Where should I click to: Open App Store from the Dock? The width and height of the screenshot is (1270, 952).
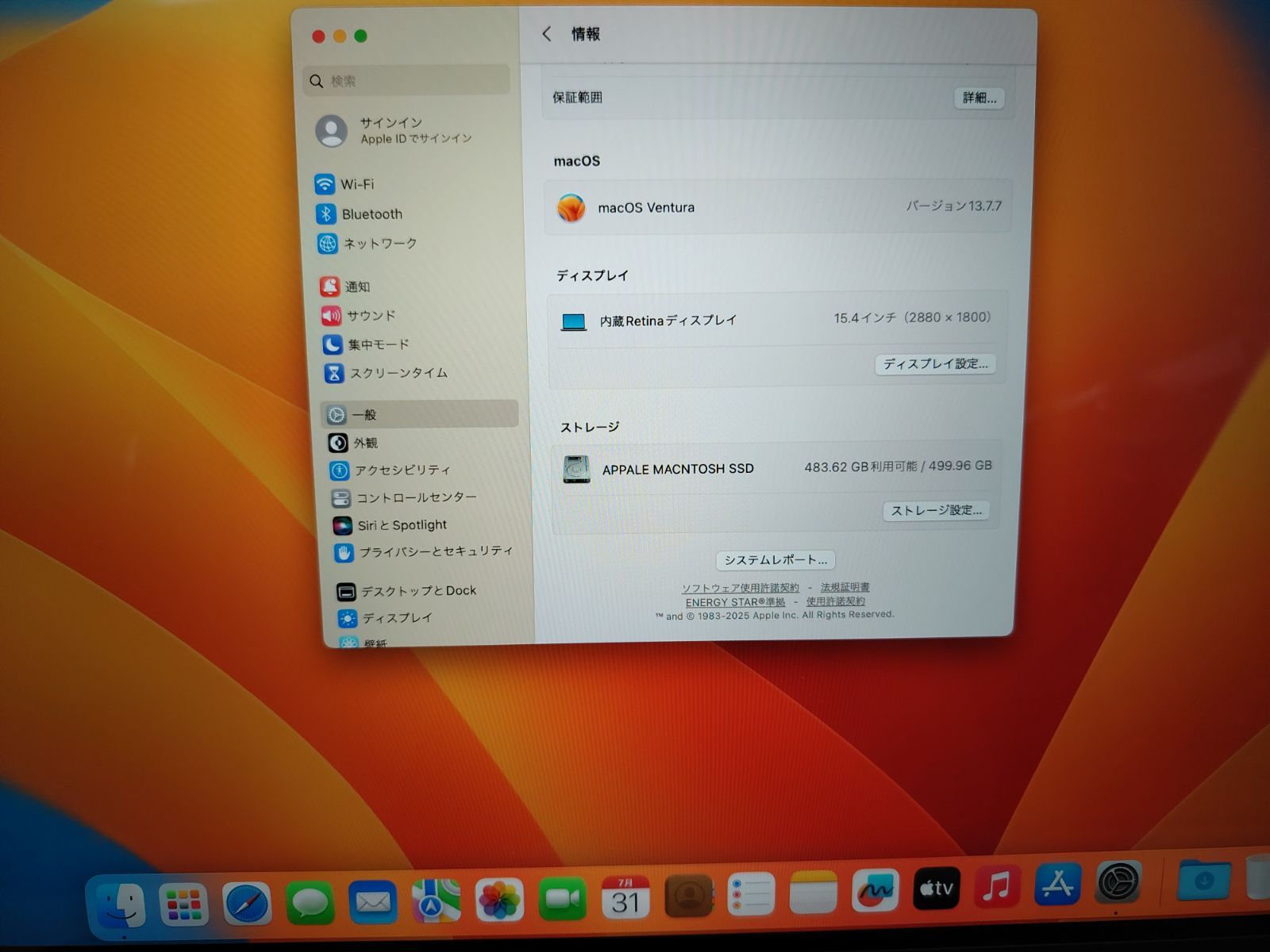point(1058,884)
